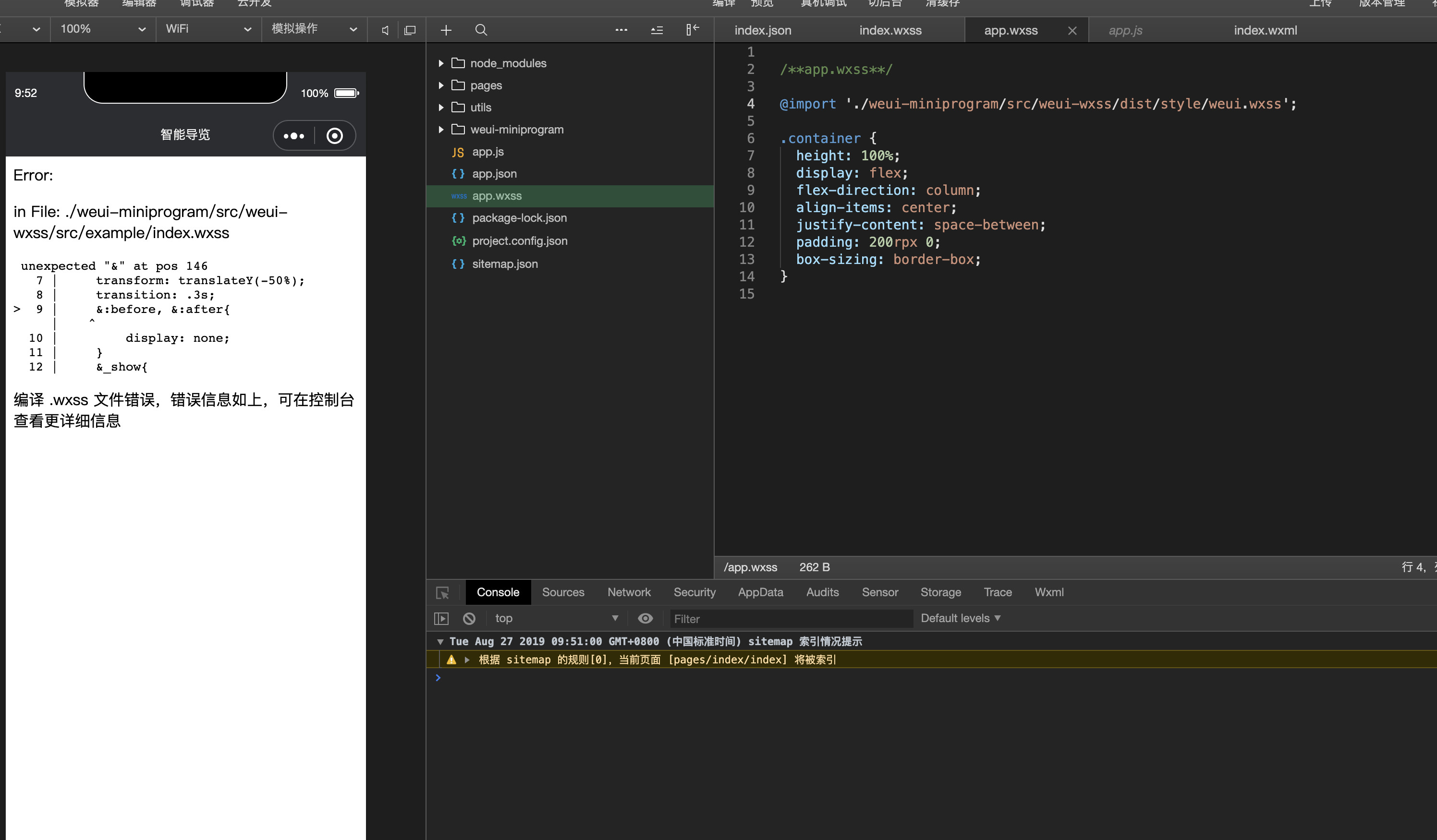Switch to index.wxml editor tab
This screenshot has width=1437, height=840.
coord(1265,30)
